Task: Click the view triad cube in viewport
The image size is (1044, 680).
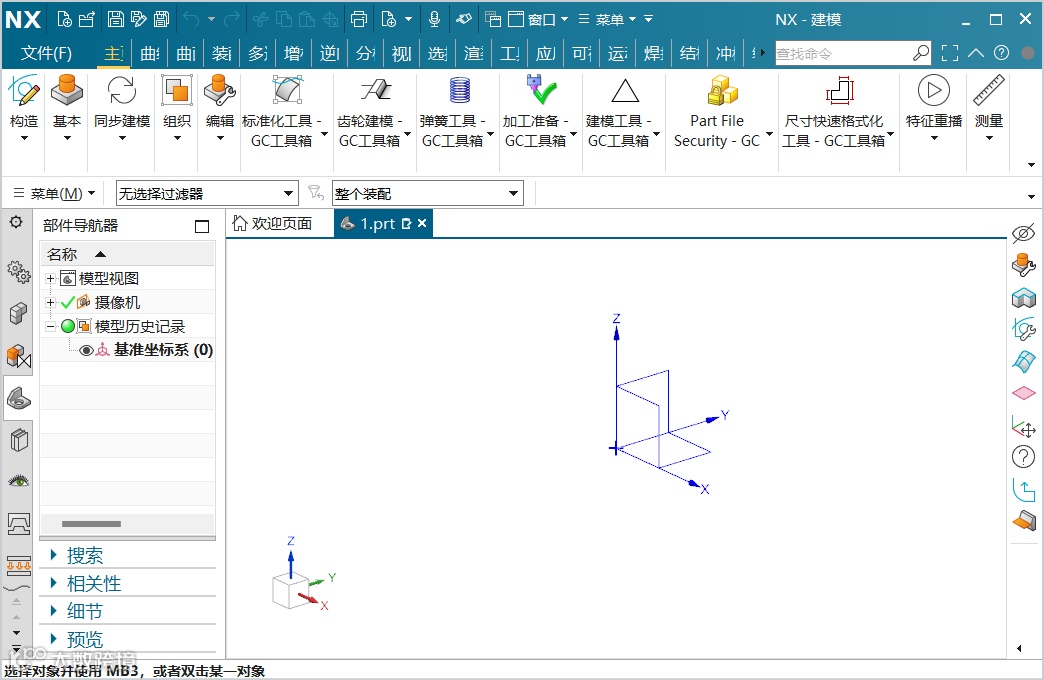Action: [x=291, y=591]
